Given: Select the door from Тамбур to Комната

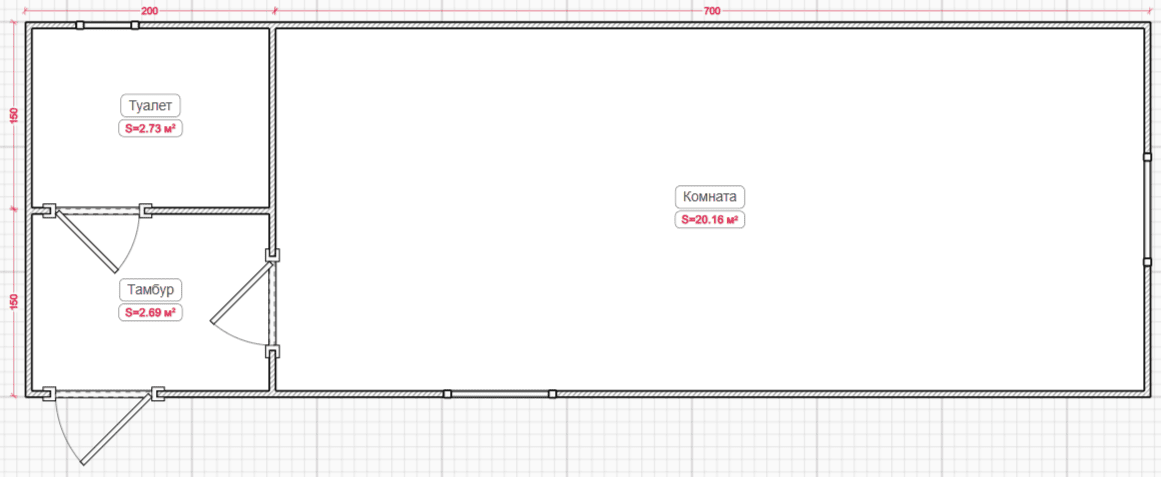Looking at the screenshot, I should tap(245, 304).
